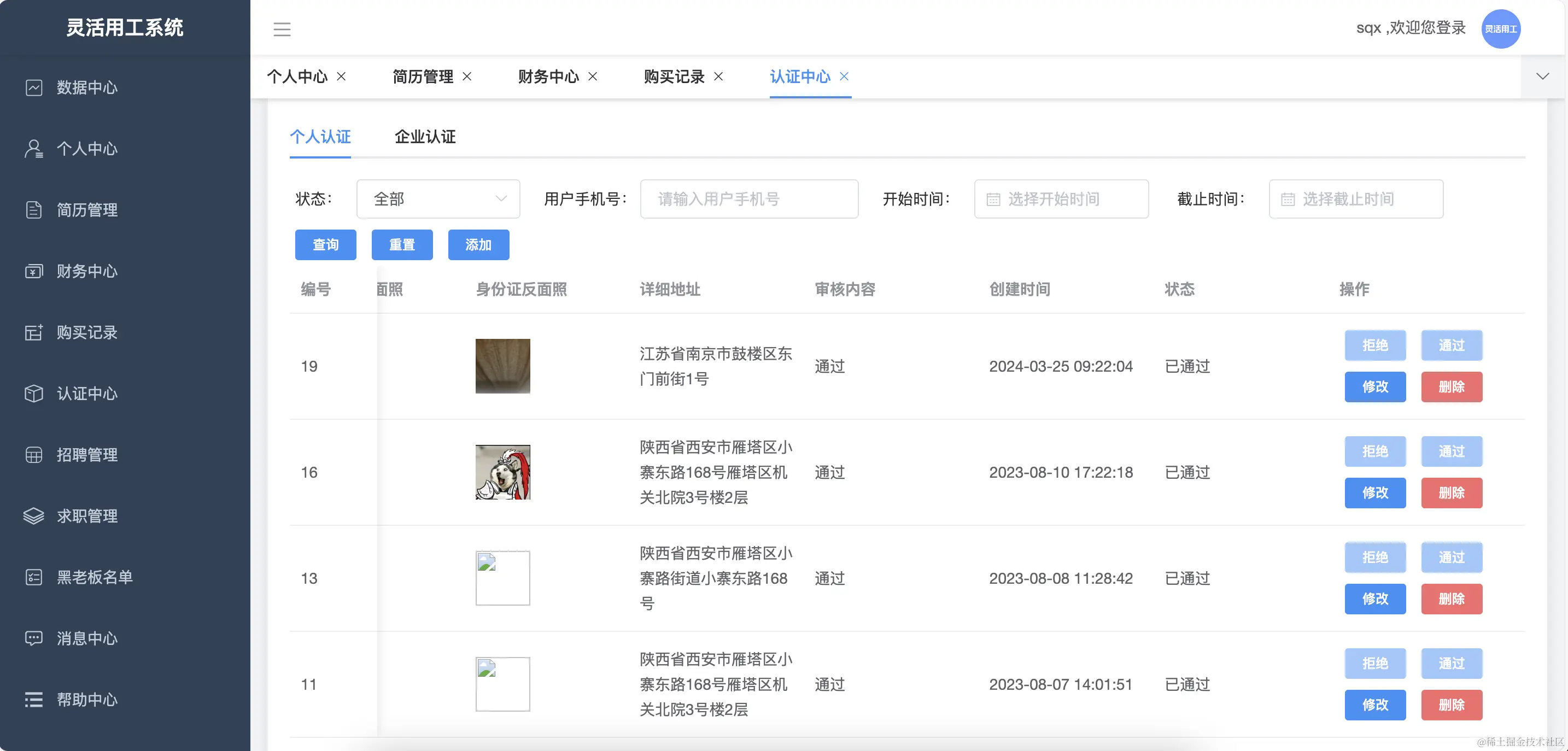The height and width of the screenshot is (751, 1568).
Task: Click the 用户手机号 input field
Action: (748, 199)
